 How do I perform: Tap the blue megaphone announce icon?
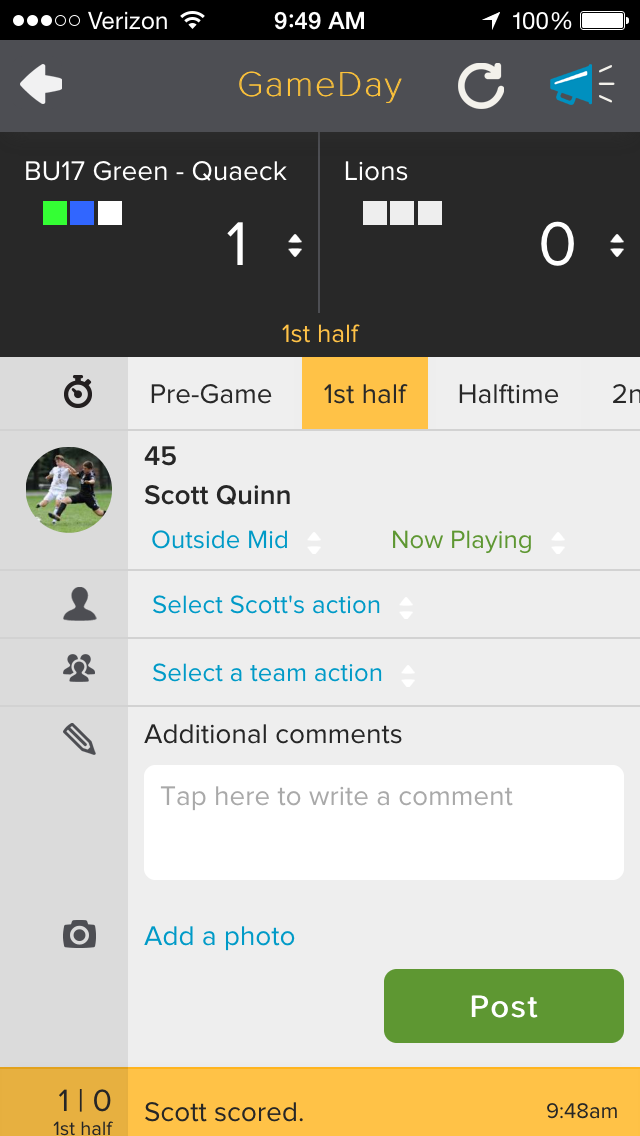pyautogui.click(x=582, y=86)
